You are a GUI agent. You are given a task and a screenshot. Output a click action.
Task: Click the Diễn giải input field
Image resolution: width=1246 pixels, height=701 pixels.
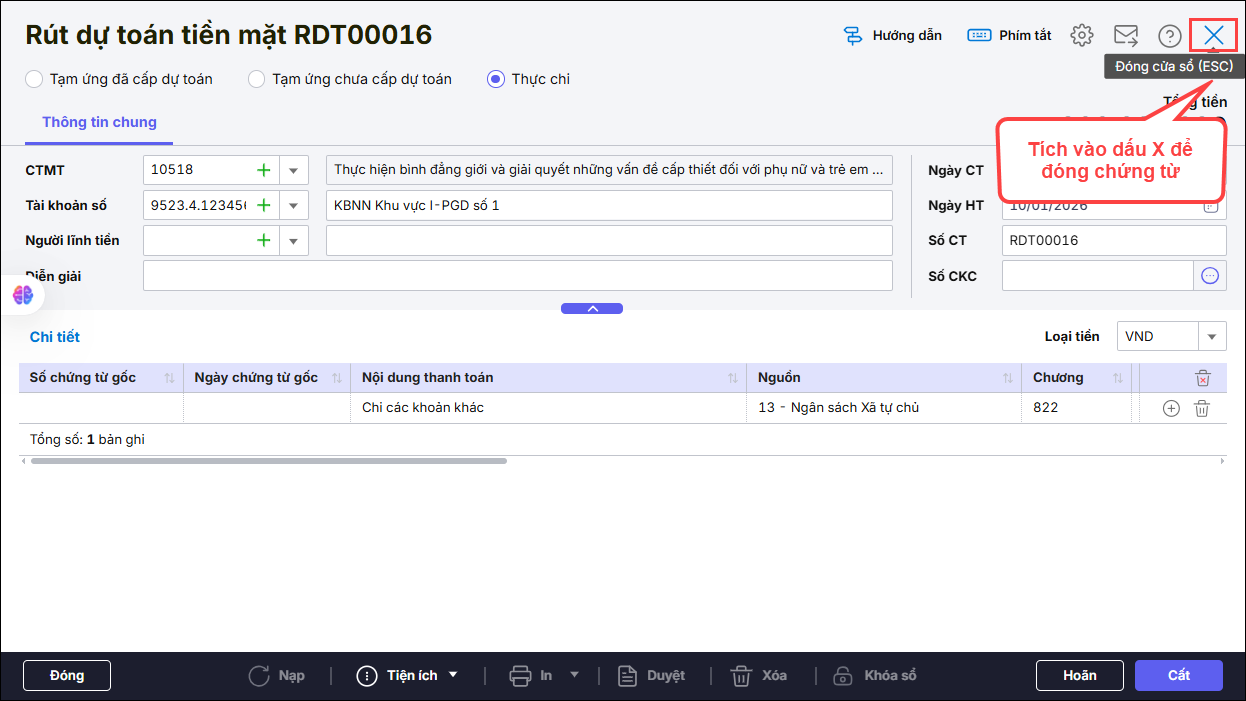click(x=518, y=276)
